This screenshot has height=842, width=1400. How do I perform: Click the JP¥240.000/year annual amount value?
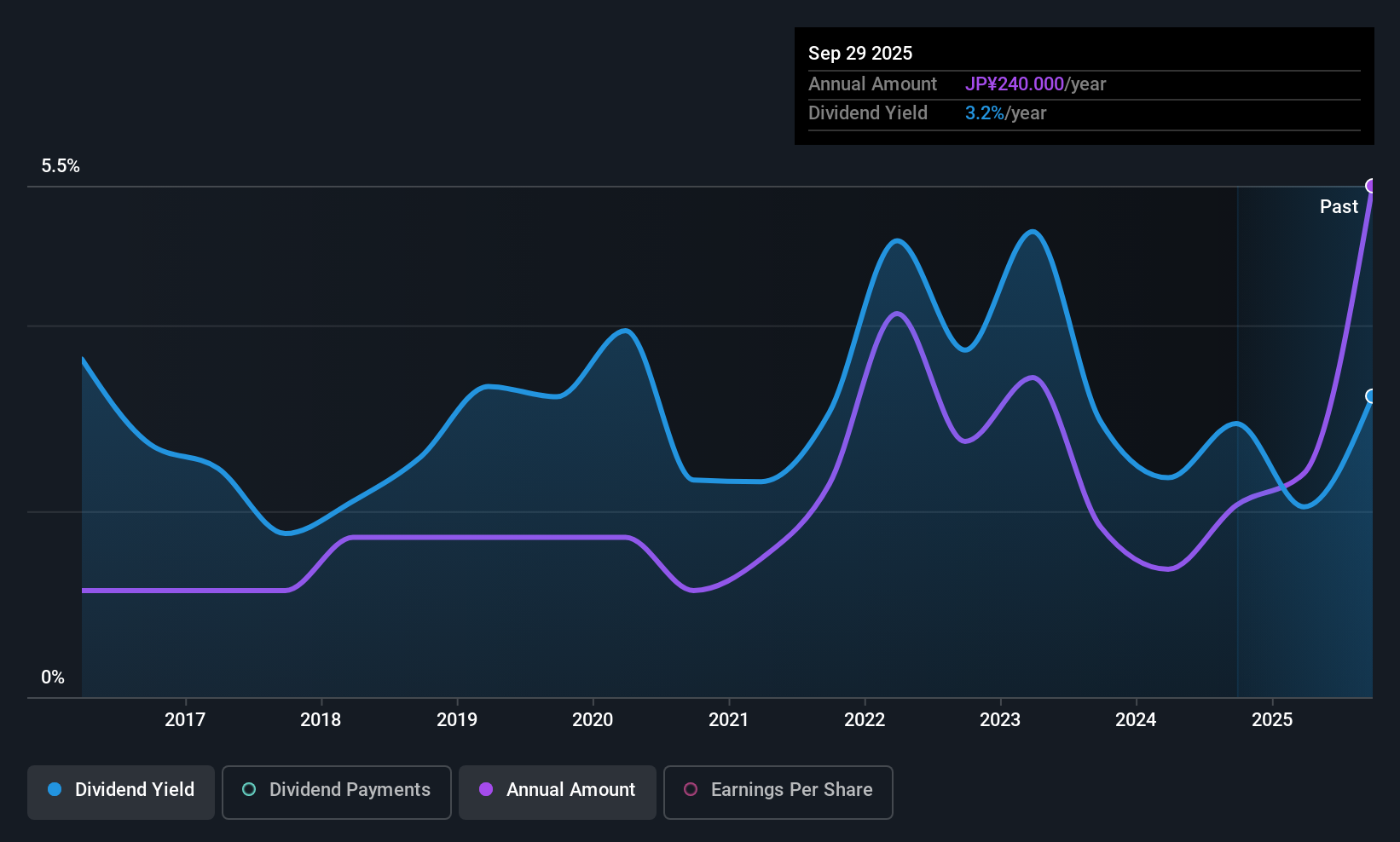1015,84
